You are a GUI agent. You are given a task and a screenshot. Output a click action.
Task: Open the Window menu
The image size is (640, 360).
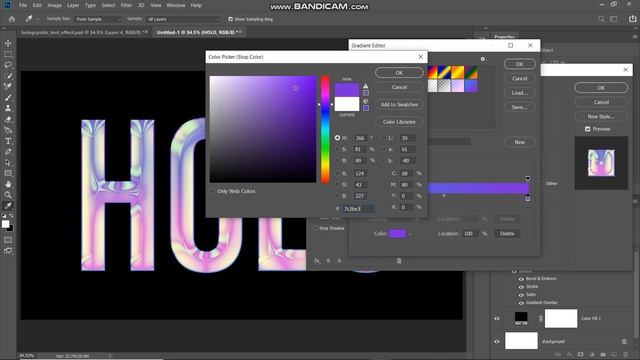pos(176,5)
